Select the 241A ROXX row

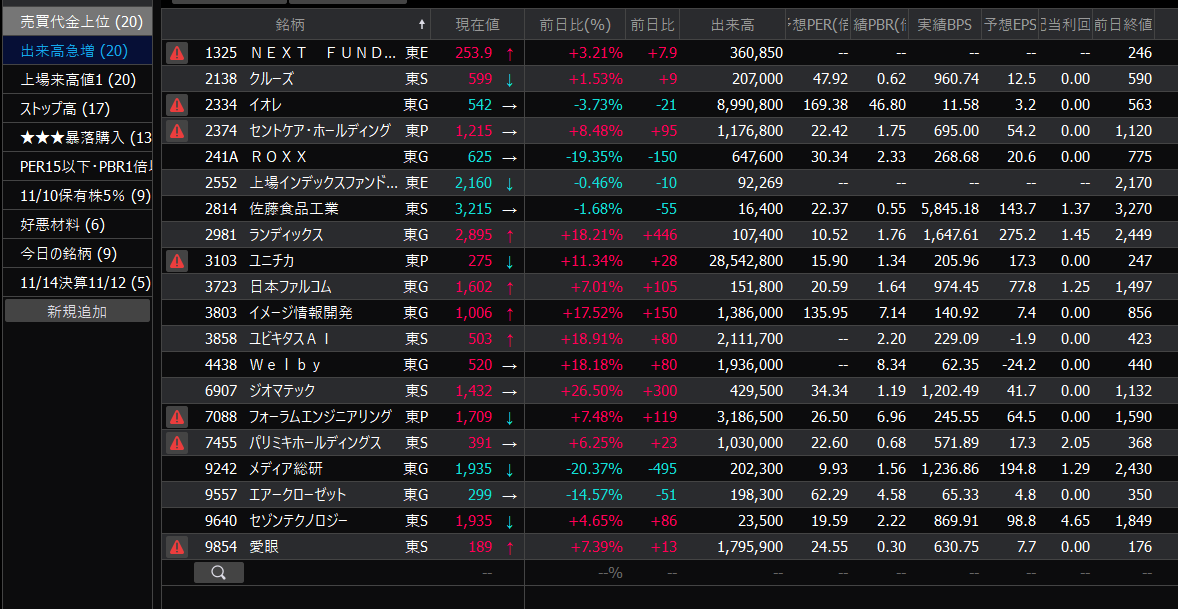pyautogui.click(x=278, y=156)
